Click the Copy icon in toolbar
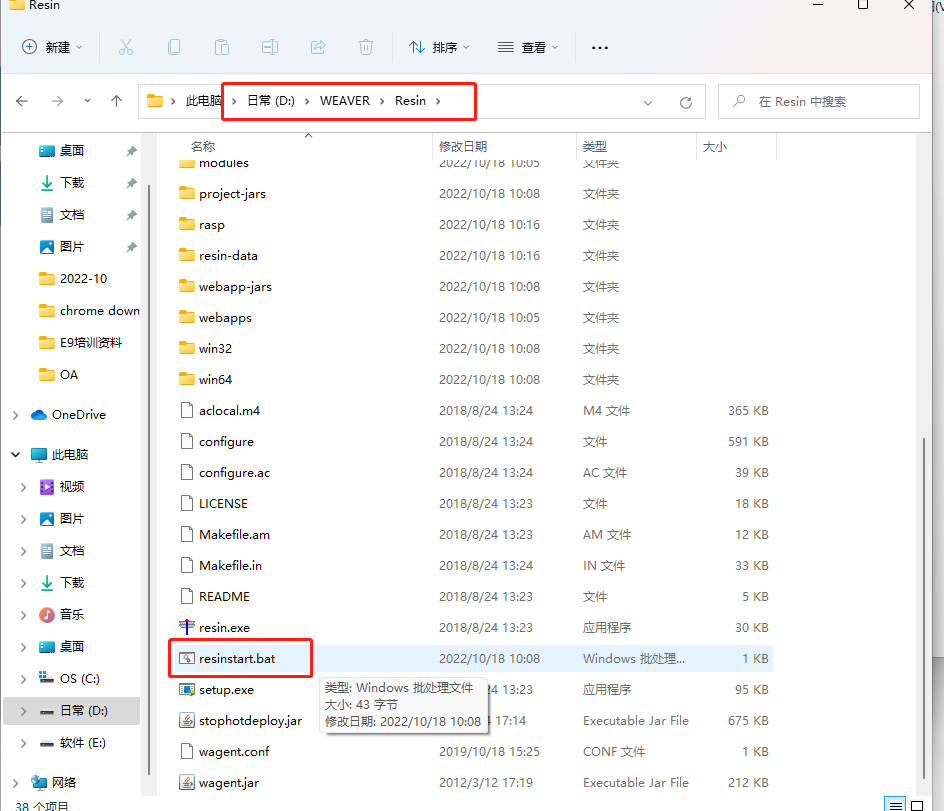The width and height of the screenshot is (944, 811). 174,47
